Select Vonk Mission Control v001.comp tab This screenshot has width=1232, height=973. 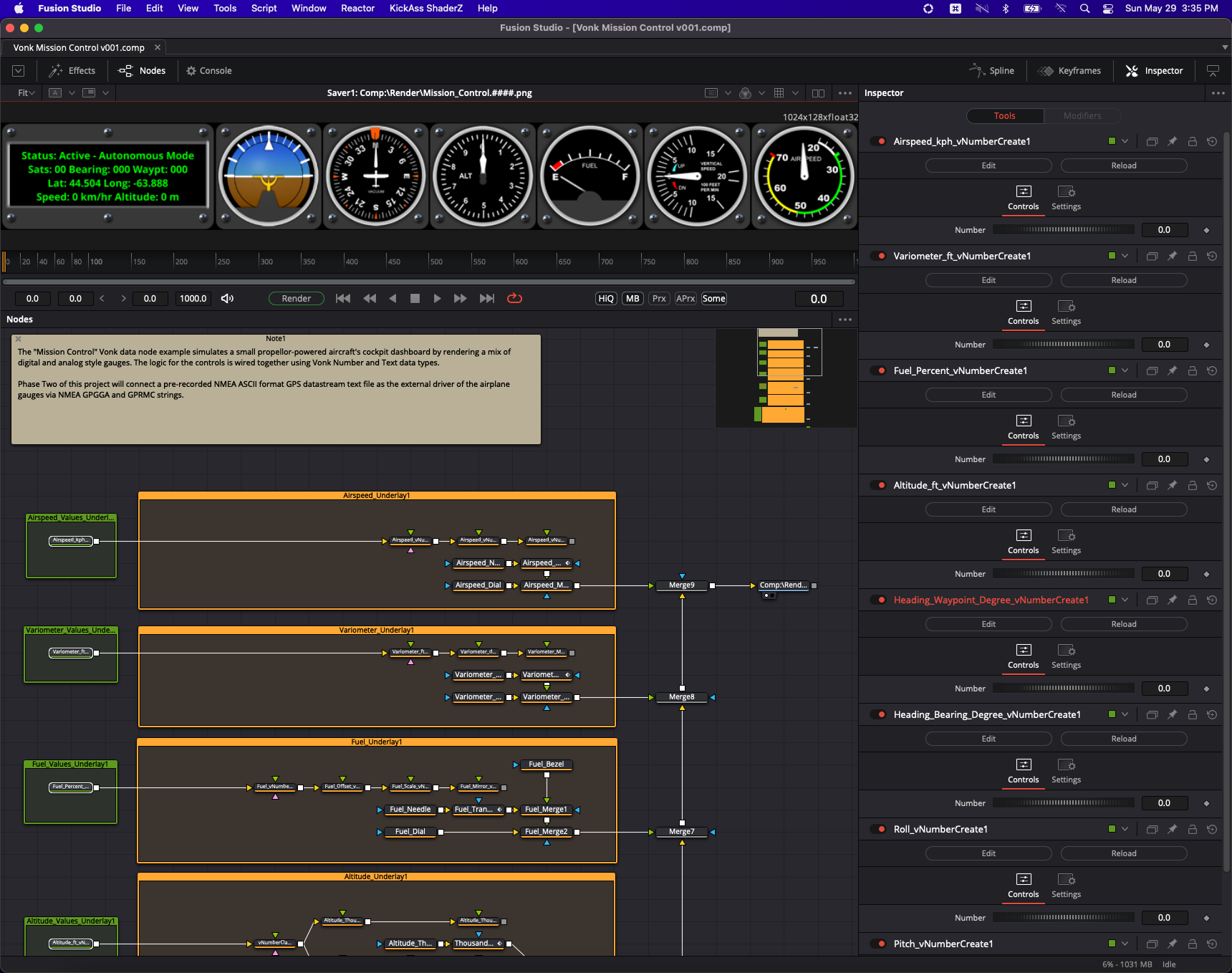[79, 48]
